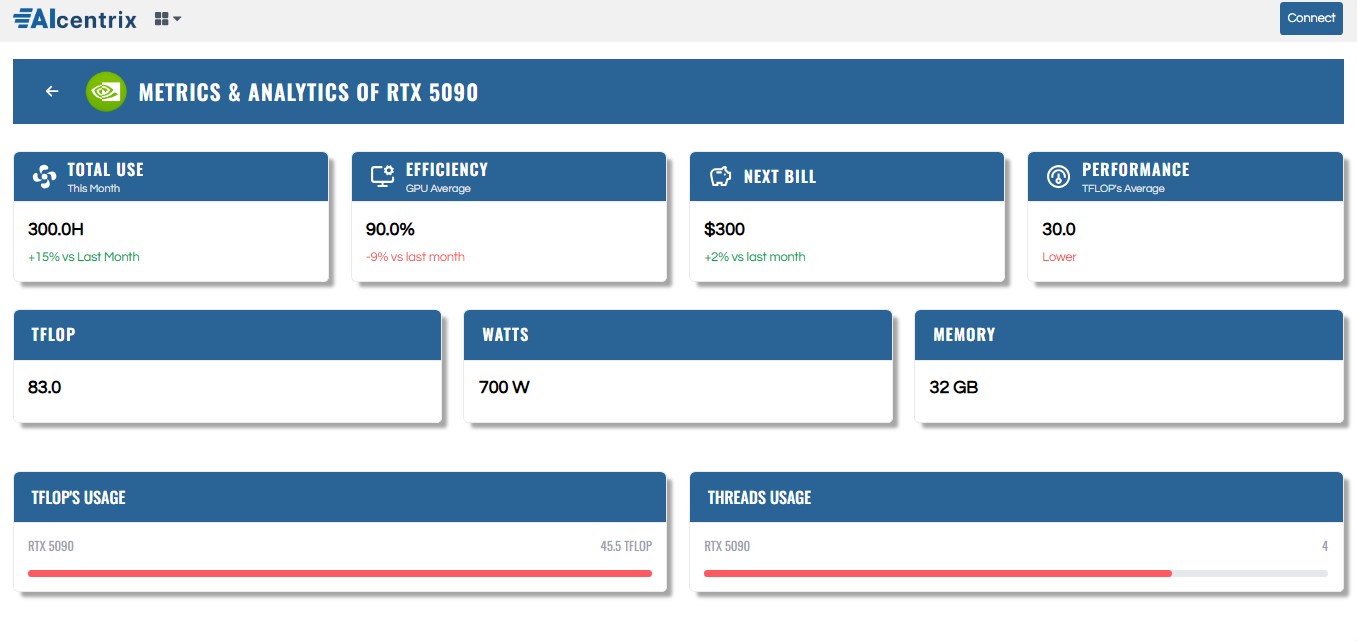Click the Efficiency monitor gear icon

(382, 177)
